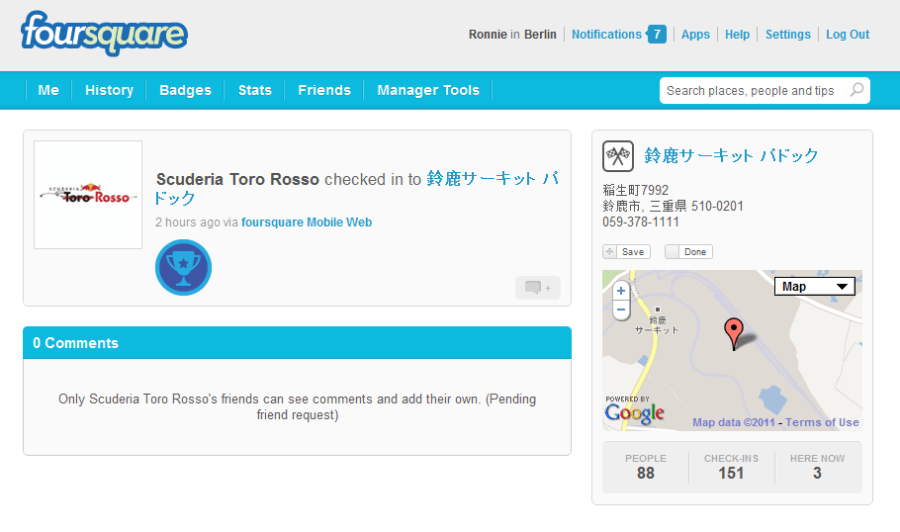Click the phone number 059-378-1111
Image resolution: width=900 pixels, height=532 pixels.
click(641, 222)
